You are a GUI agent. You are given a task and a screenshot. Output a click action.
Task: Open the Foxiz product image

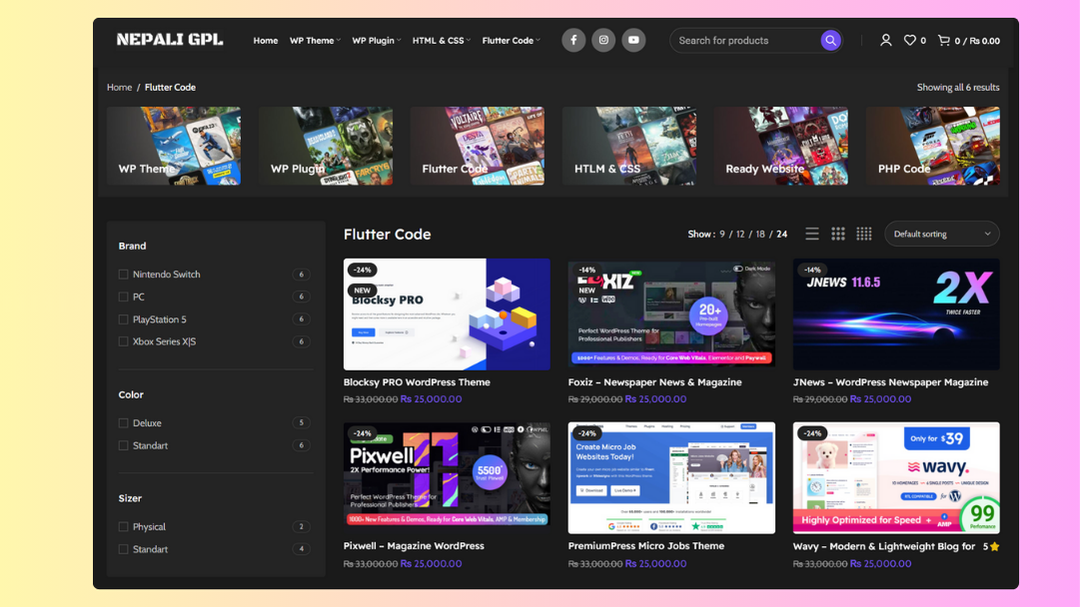click(x=672, y=314)
